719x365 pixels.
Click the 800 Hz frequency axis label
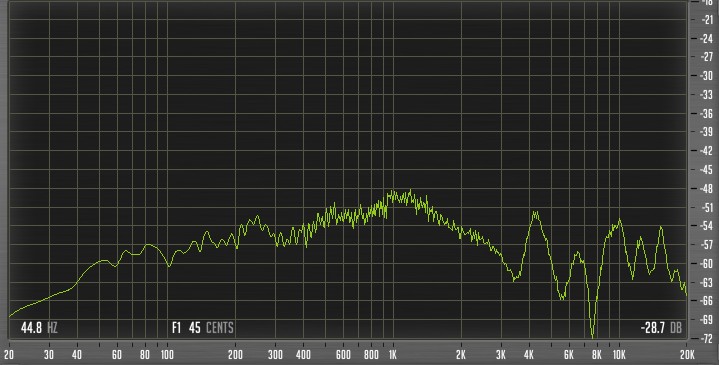click(371, 354)
